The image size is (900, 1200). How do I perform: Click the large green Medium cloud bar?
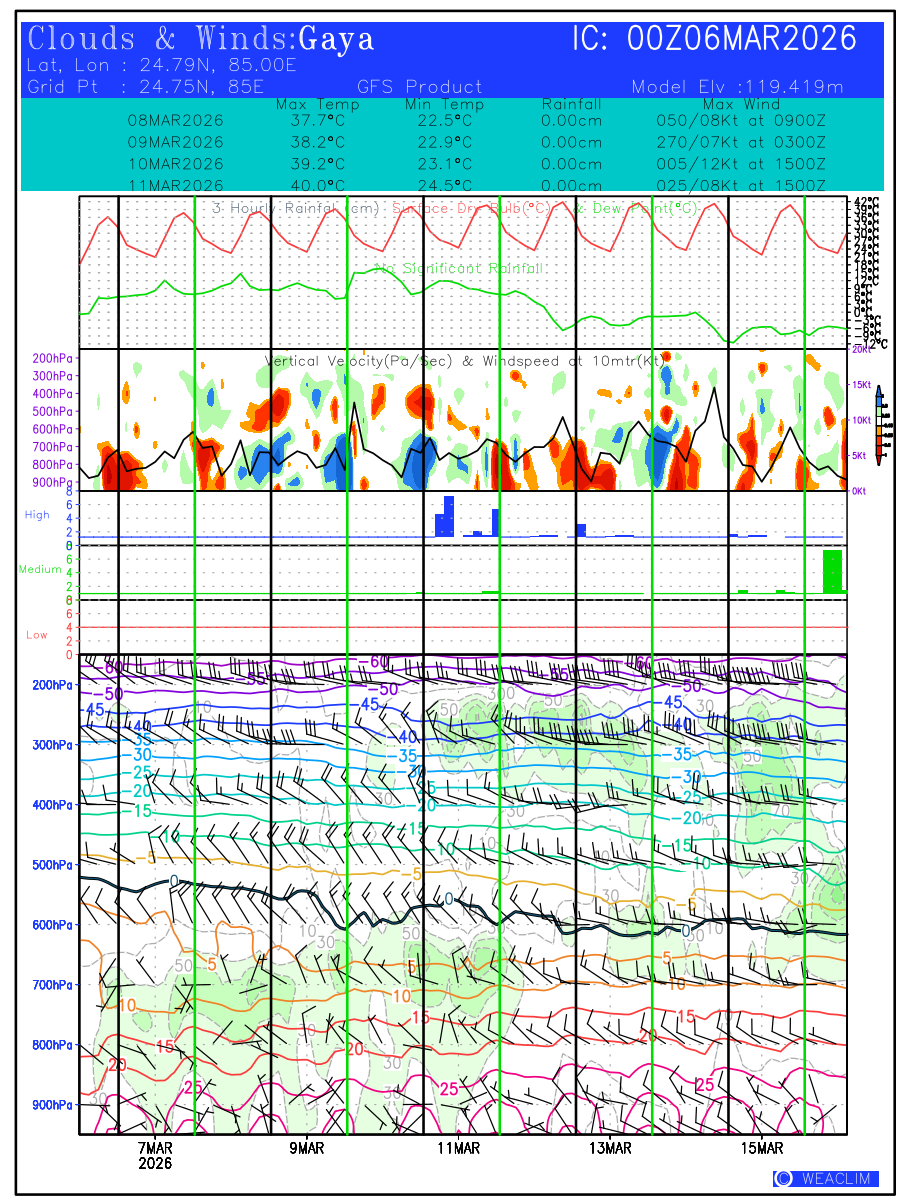click(x=832, y=571)
